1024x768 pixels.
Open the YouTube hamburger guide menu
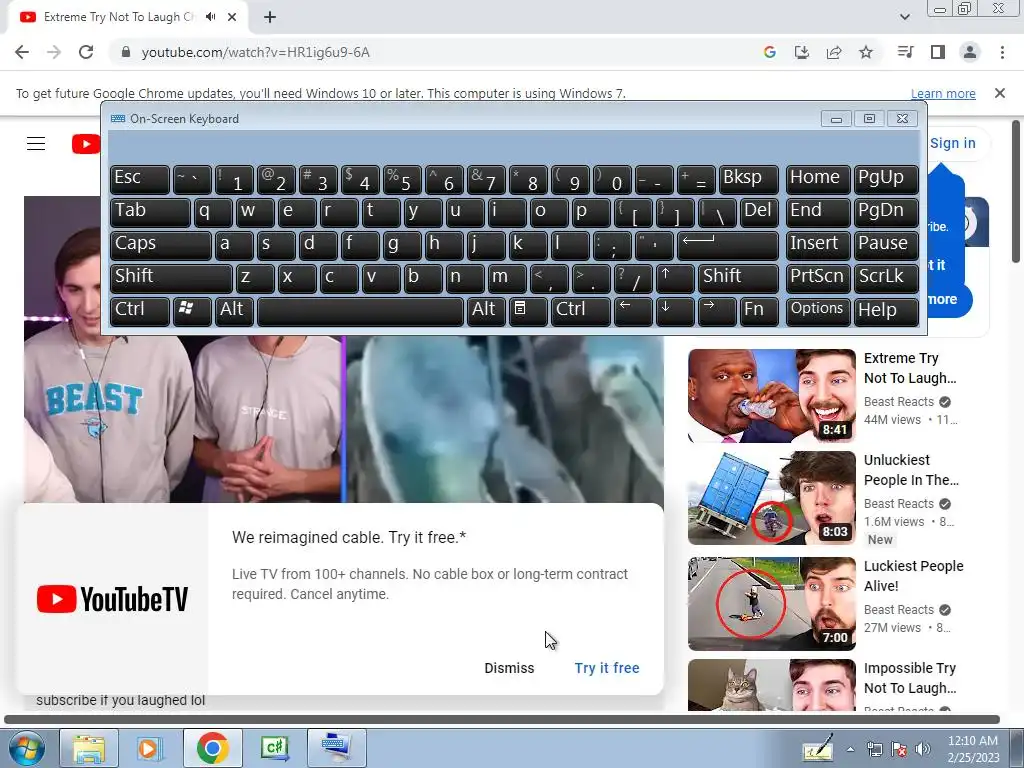(x=36, y=144)
